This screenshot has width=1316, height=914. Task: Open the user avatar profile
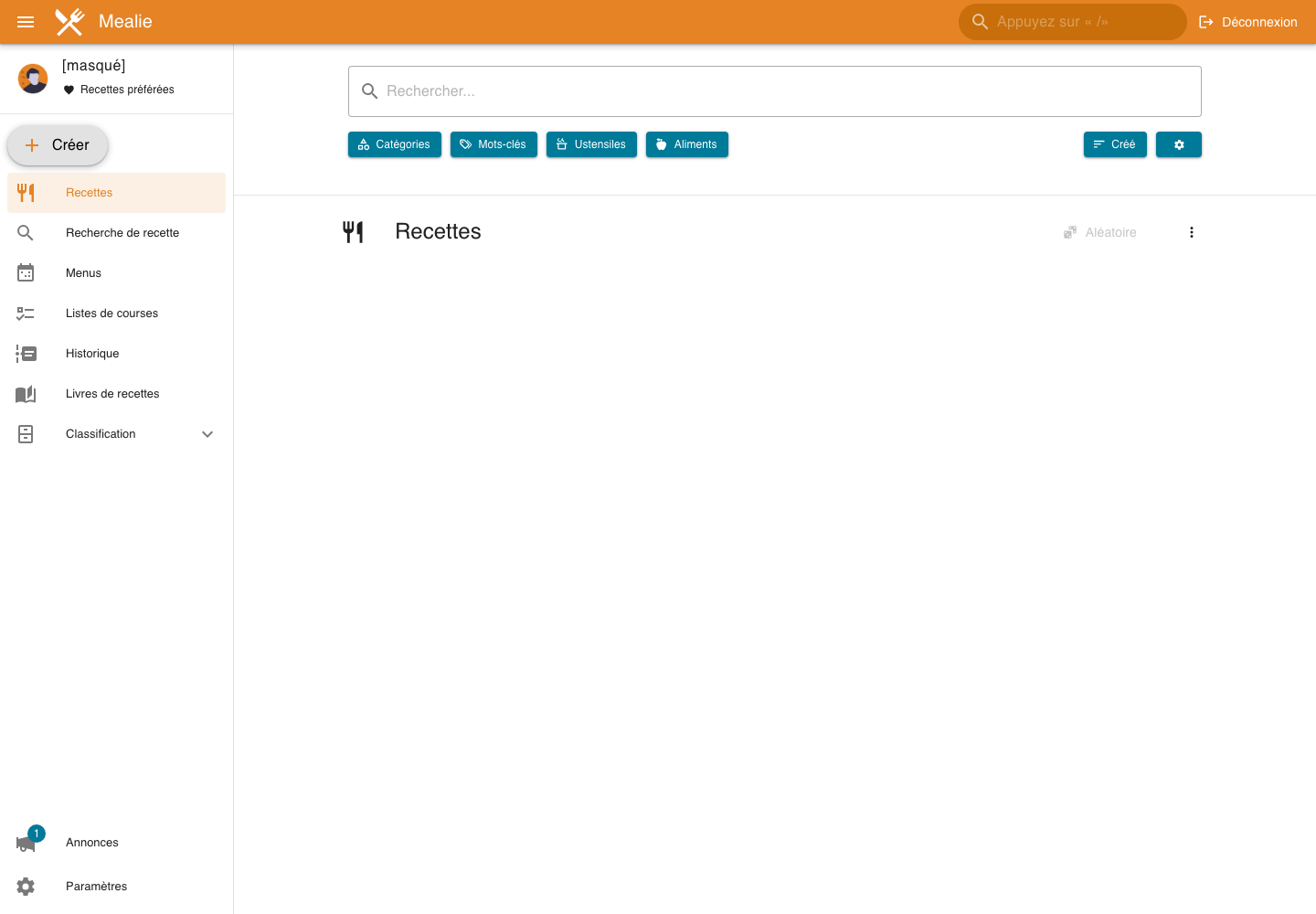click(x=33, y=79)
